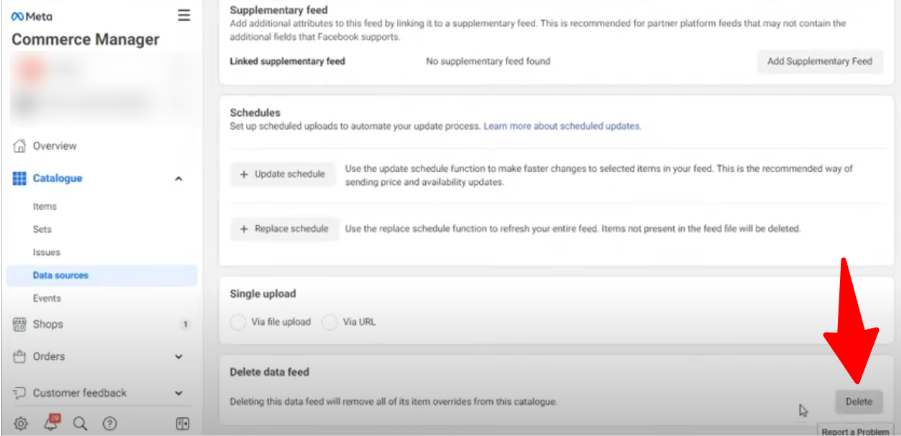The height and width of the screenshot is (436, 901).
Task: View notifications via the bell icon
Action: (x=51, y=423)
